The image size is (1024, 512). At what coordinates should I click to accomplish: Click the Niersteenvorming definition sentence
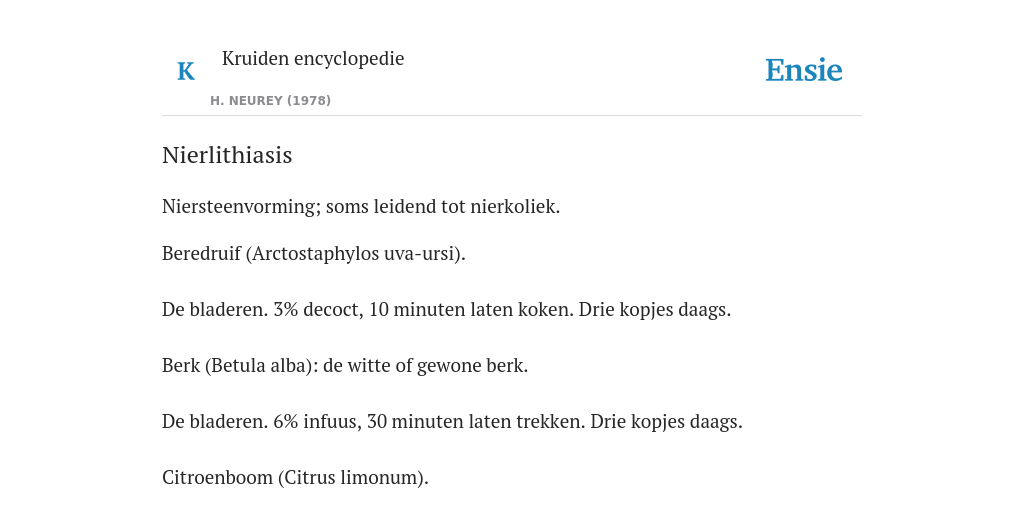pyautogui.click(x=361, y=206)
